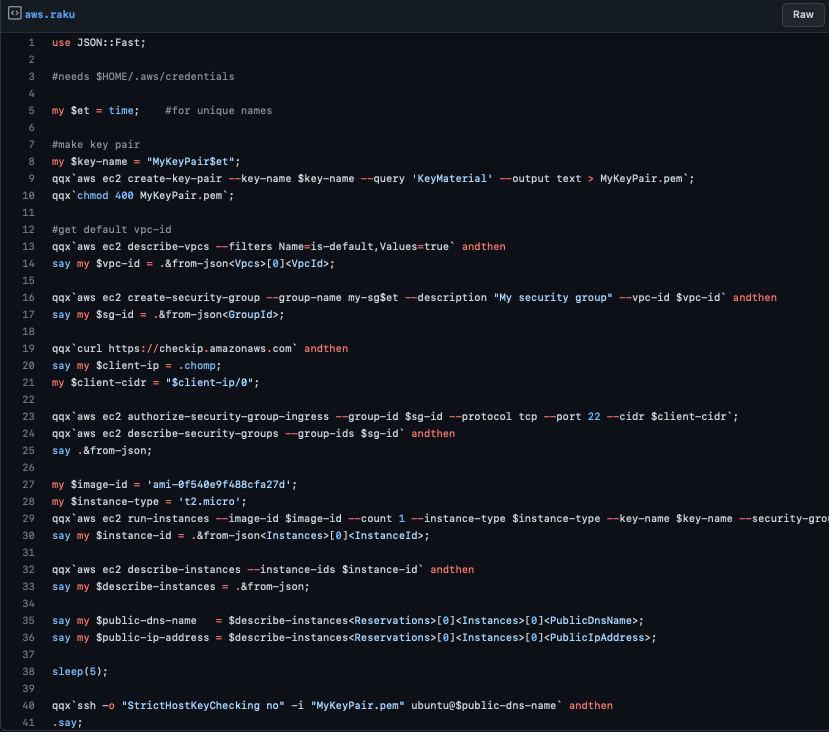This screenshot has width=829, height=732.
Task: Click the use JSON::Fast statement
Action: click(x=97, y=42)
